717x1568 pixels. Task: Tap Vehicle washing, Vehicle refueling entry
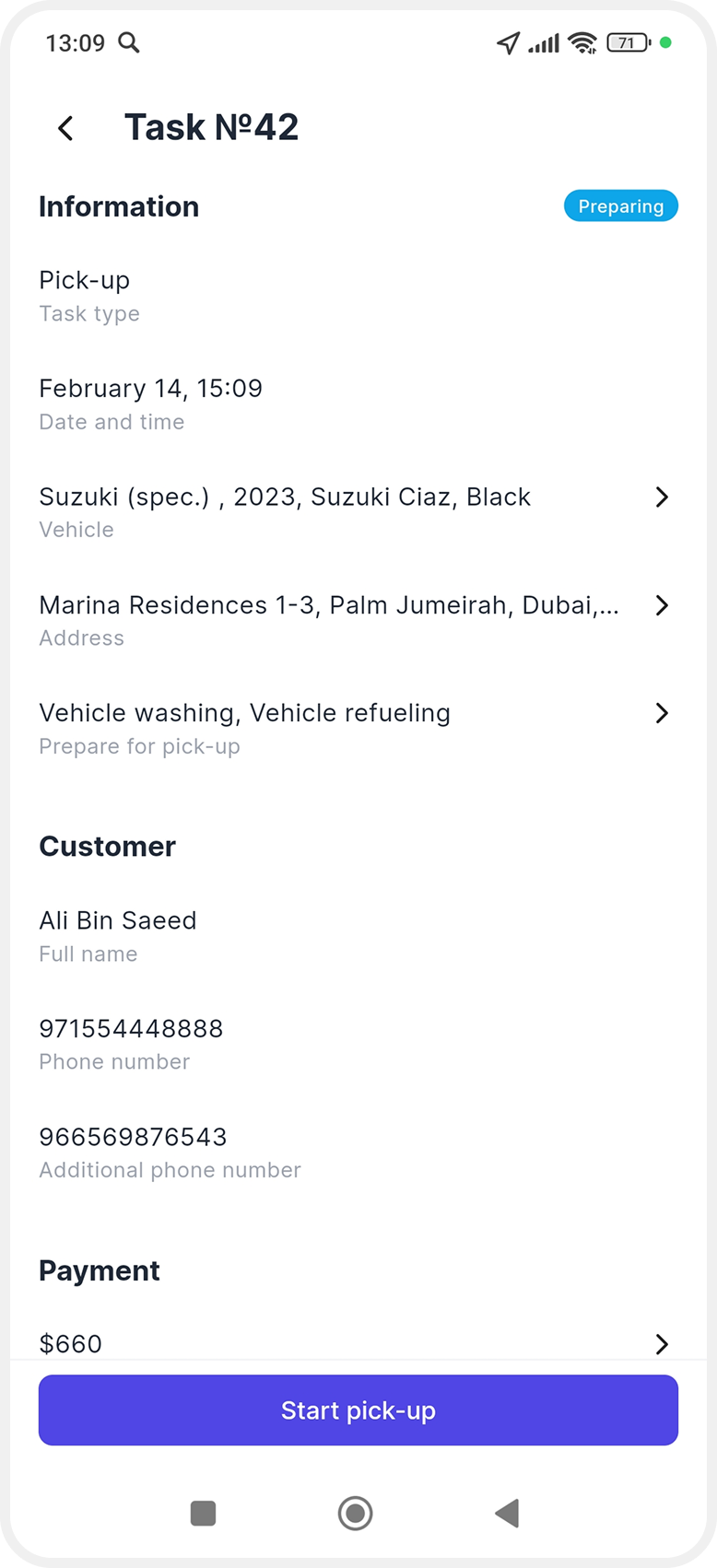[244, 713]
